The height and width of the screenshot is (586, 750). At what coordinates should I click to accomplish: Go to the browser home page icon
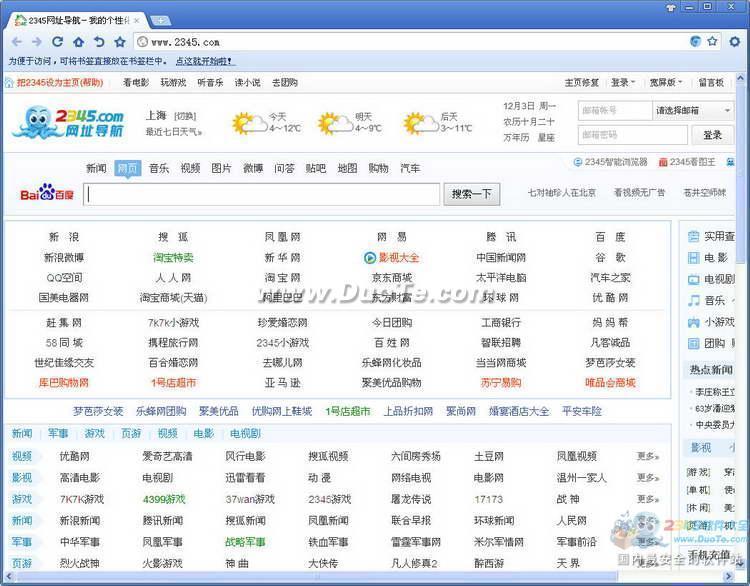pyautogui.click(x=78, y=42)
